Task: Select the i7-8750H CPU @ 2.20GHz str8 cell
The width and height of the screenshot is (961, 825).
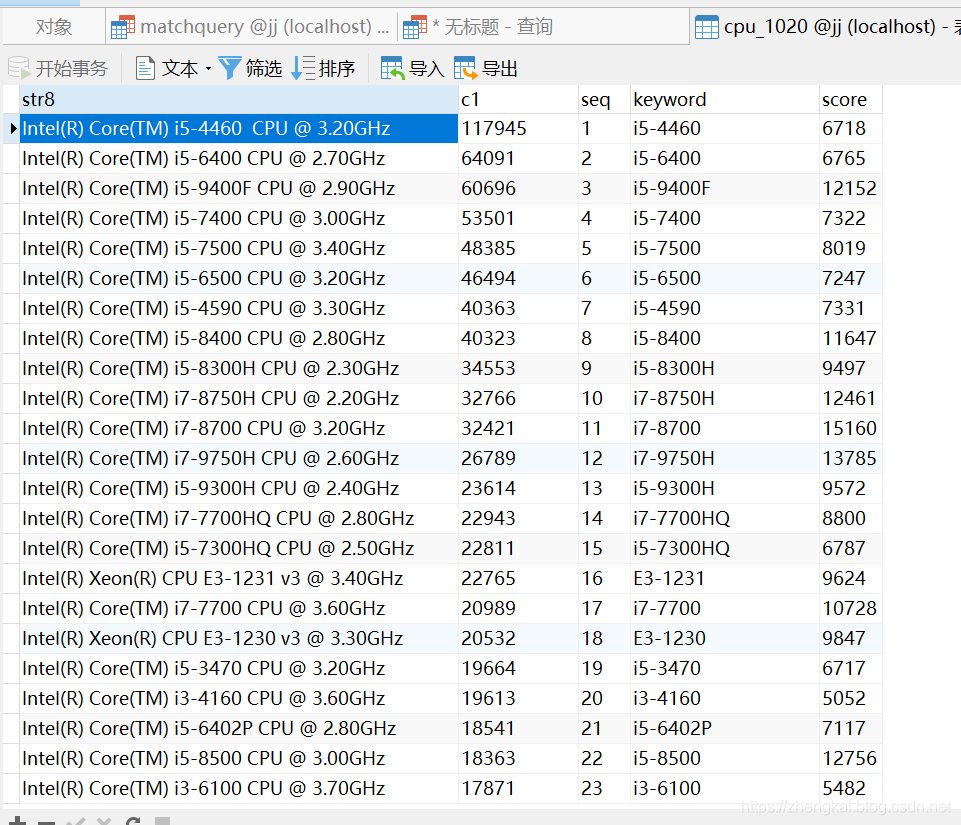Action: pos(239,398)
